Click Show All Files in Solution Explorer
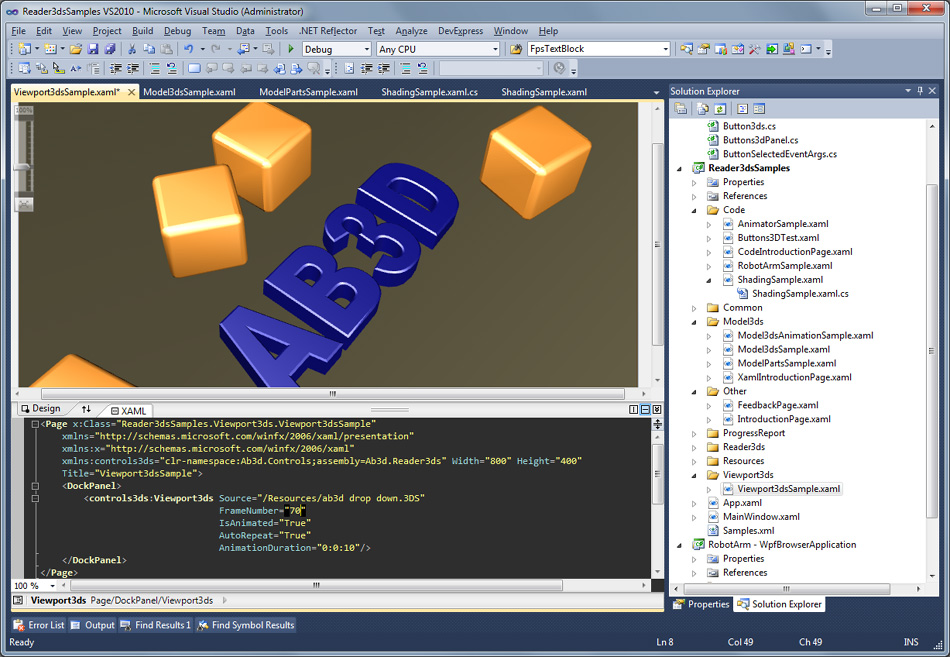Image resolution: width=950 pixels, height=657 pixels. point(703,108)
